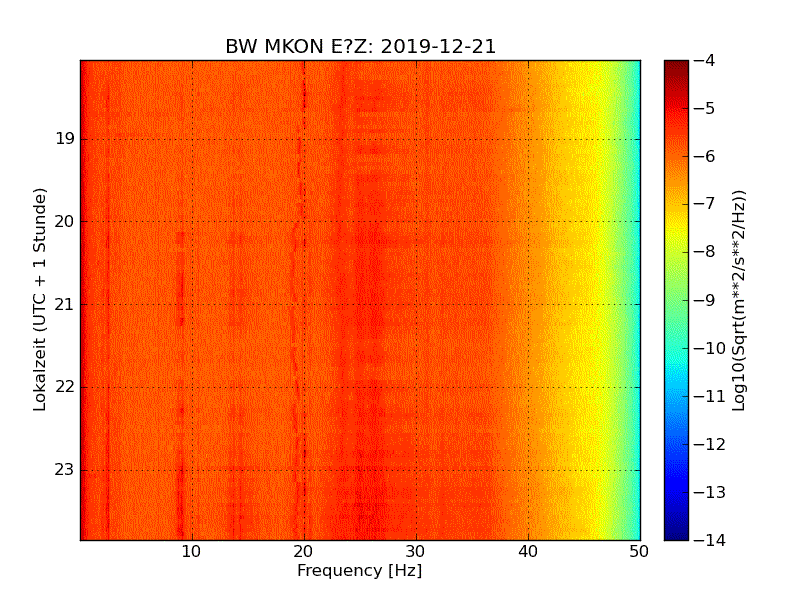
Task: Click the x-axis tick label 20
Action: click(304, 552)
